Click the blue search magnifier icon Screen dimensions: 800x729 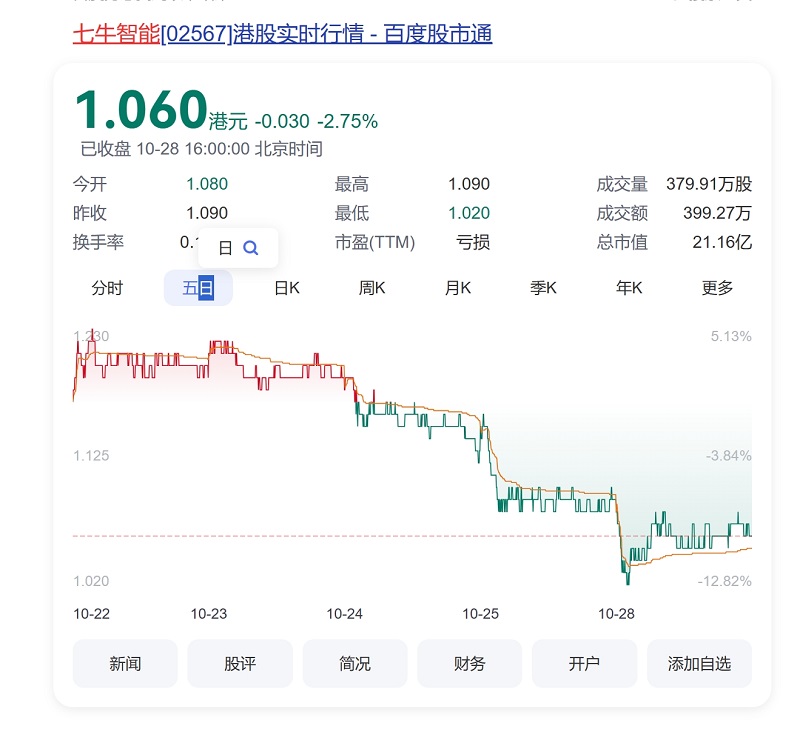coord(251,248)
